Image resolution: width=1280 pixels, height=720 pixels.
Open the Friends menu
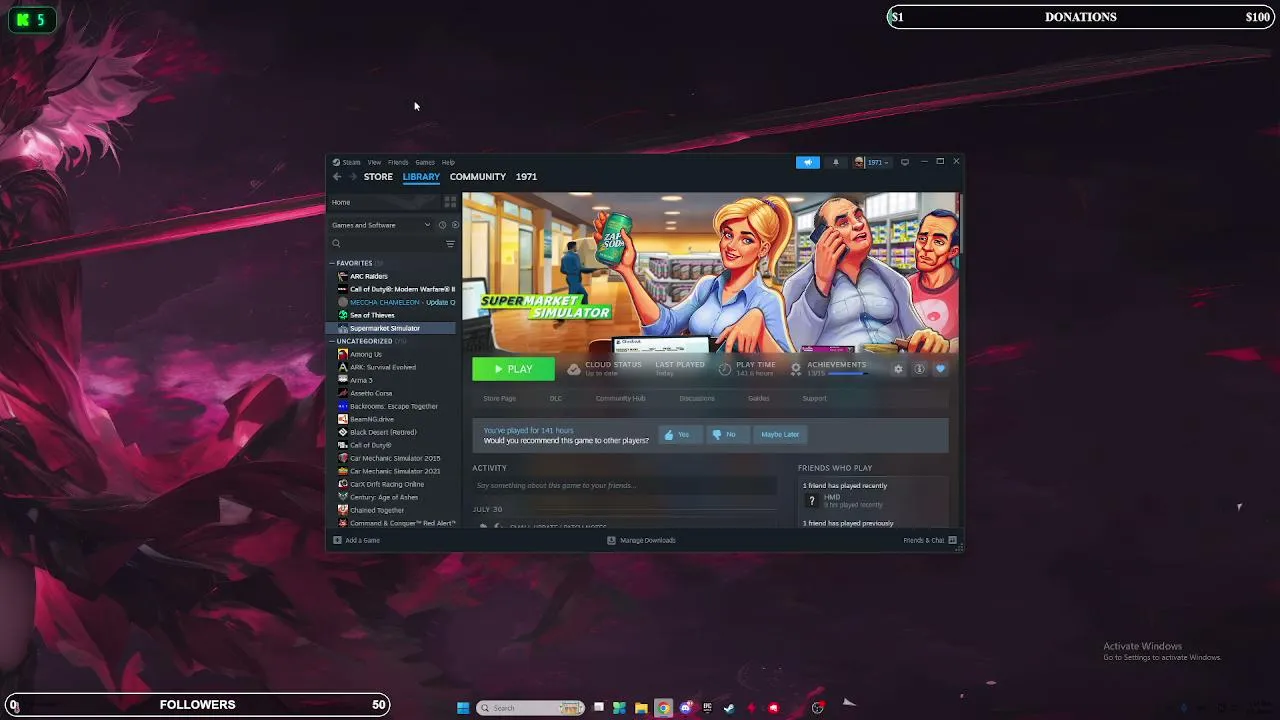click(x=398, y=162)
